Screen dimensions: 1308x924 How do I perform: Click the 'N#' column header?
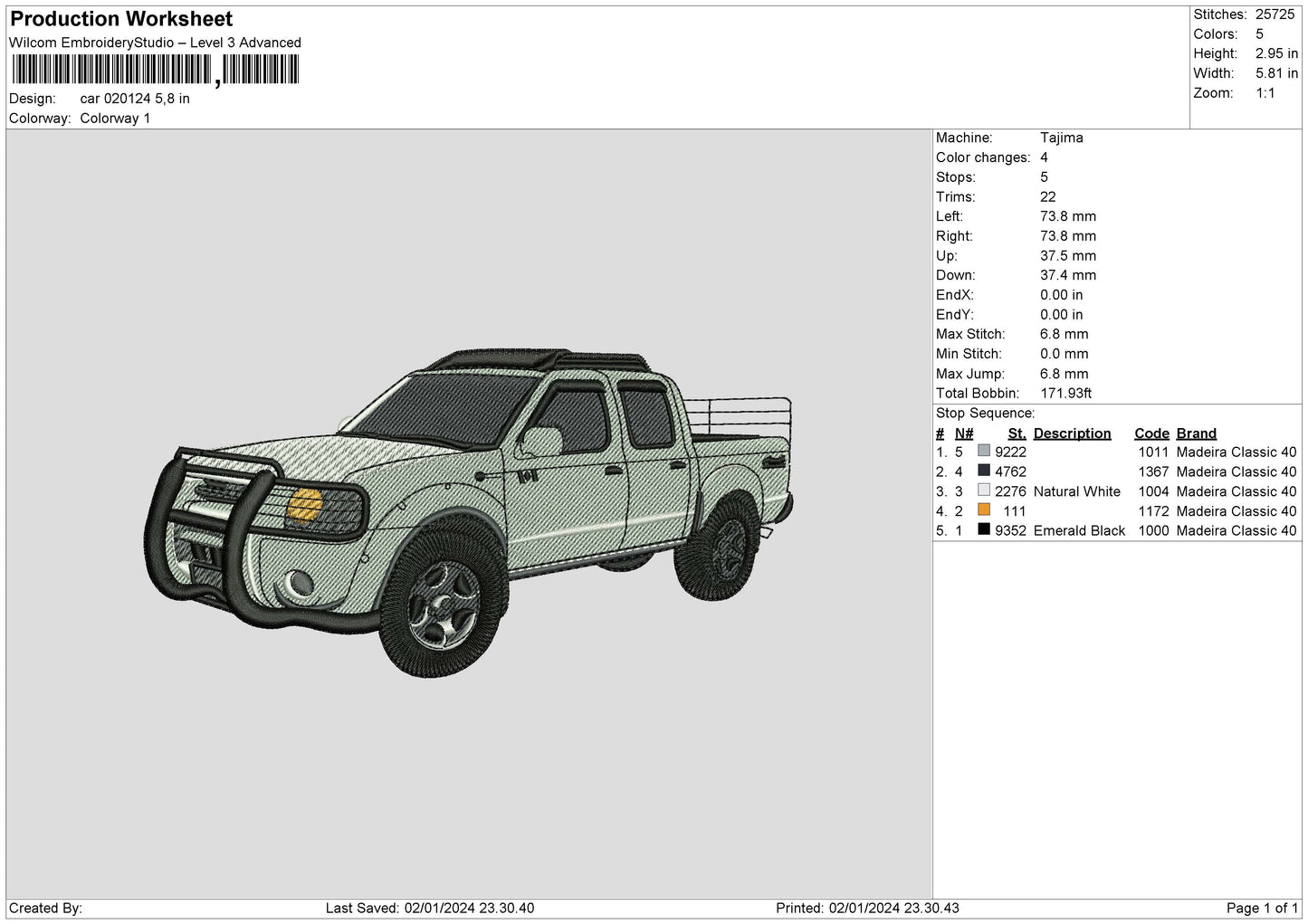tap(964, 433)
